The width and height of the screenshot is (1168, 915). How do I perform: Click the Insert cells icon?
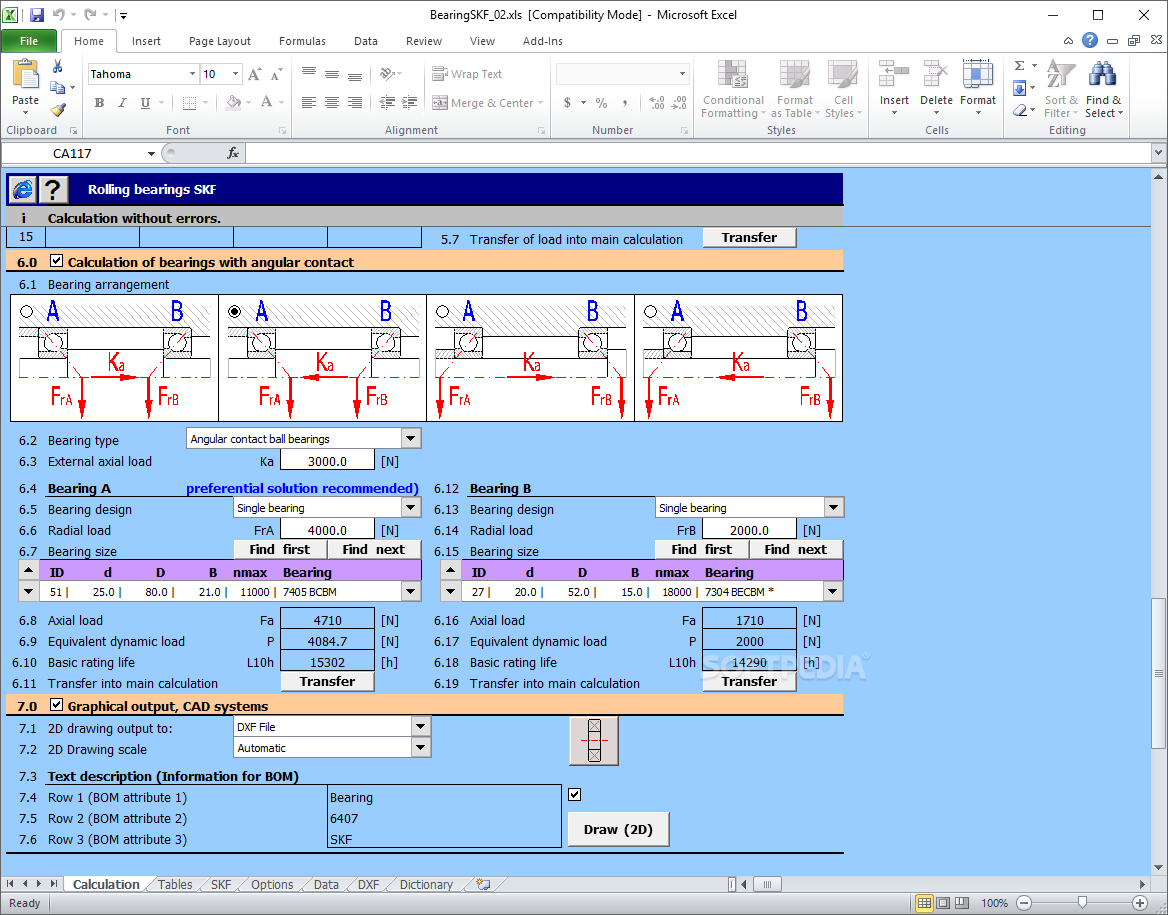(x=893, y=75)
